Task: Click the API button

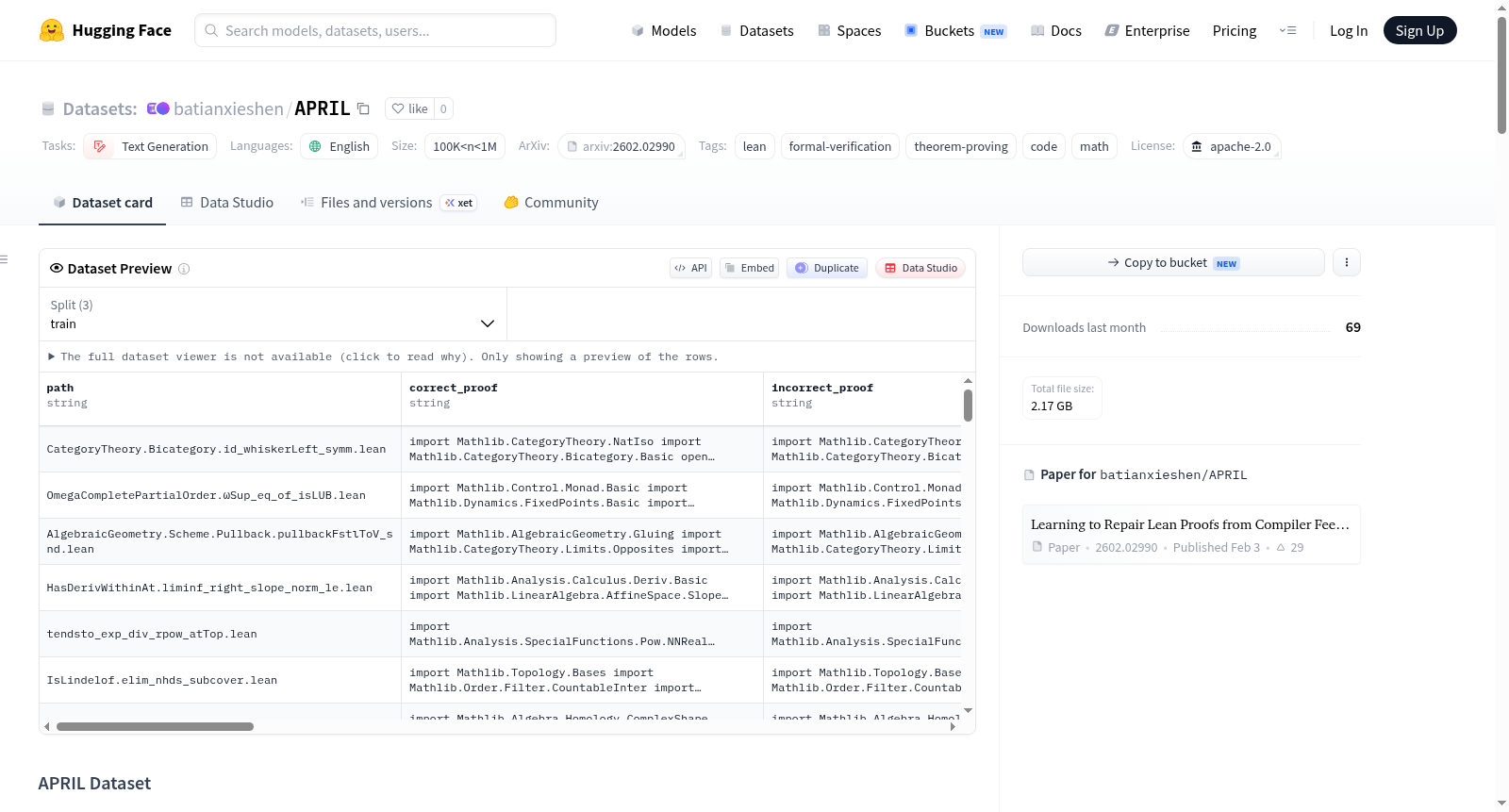Action: pos(690,268)
